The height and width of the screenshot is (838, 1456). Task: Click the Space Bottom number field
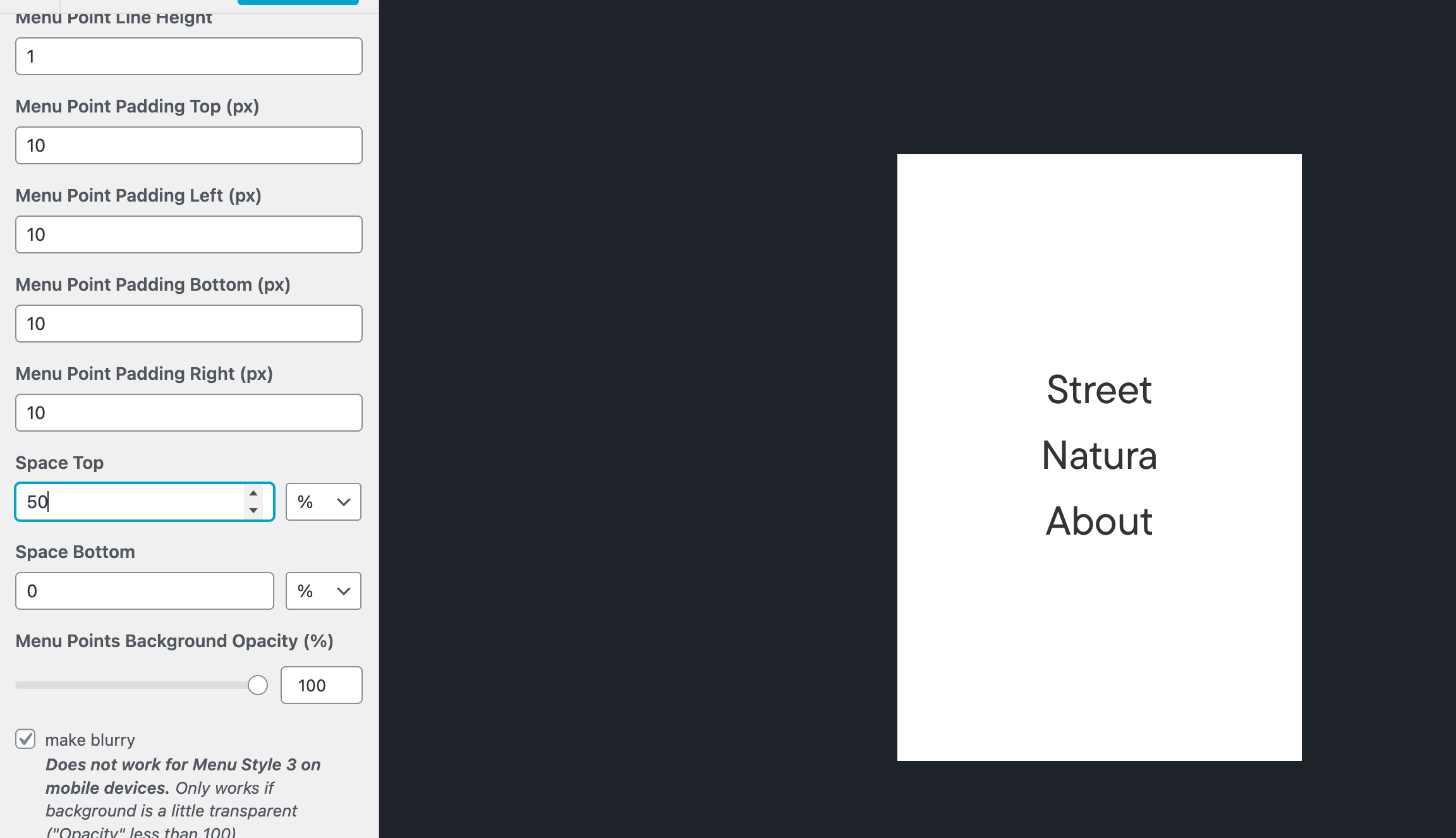click(144, 591)
